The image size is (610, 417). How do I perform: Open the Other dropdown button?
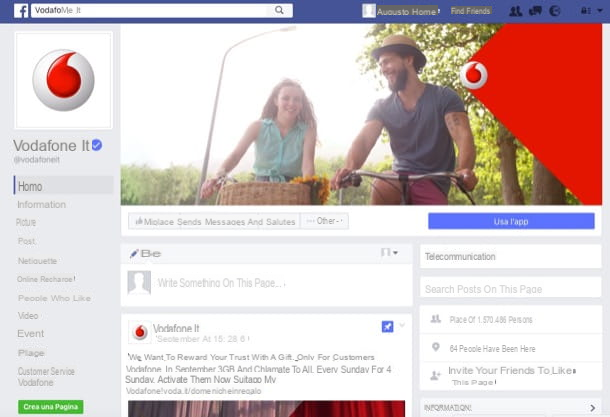324,221
